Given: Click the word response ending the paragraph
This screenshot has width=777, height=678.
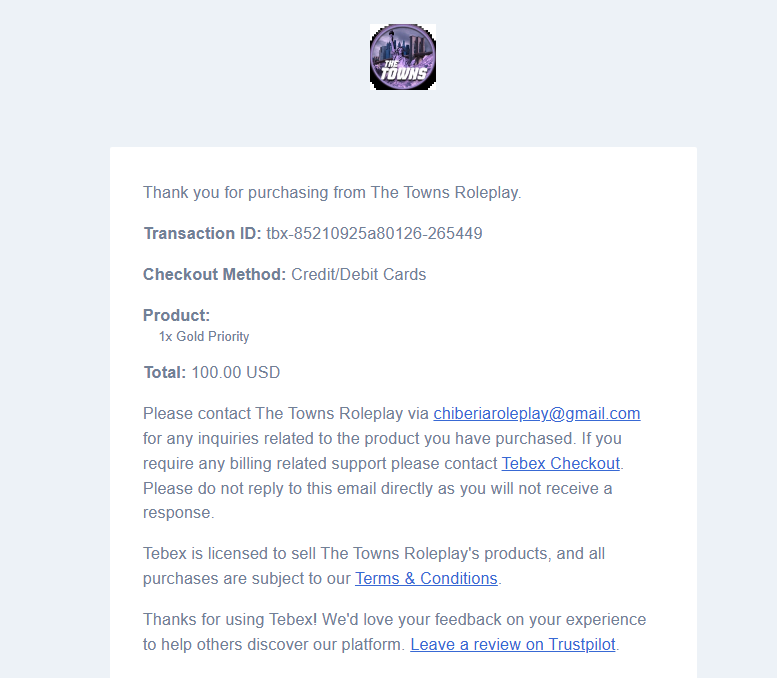Looking at the screenshot, I should [x=178, y=512].
